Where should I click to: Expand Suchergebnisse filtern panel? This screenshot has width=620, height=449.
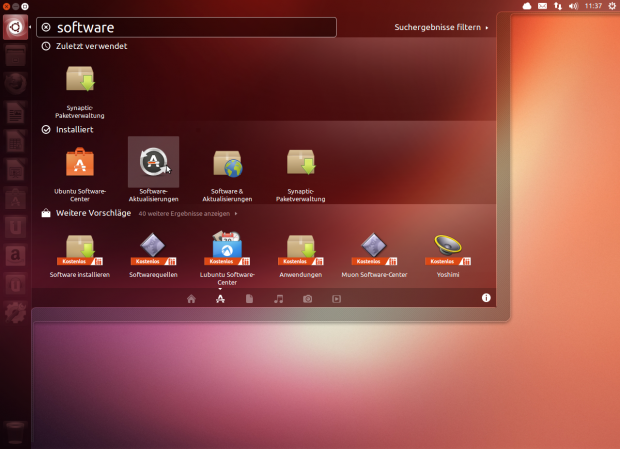441,27
